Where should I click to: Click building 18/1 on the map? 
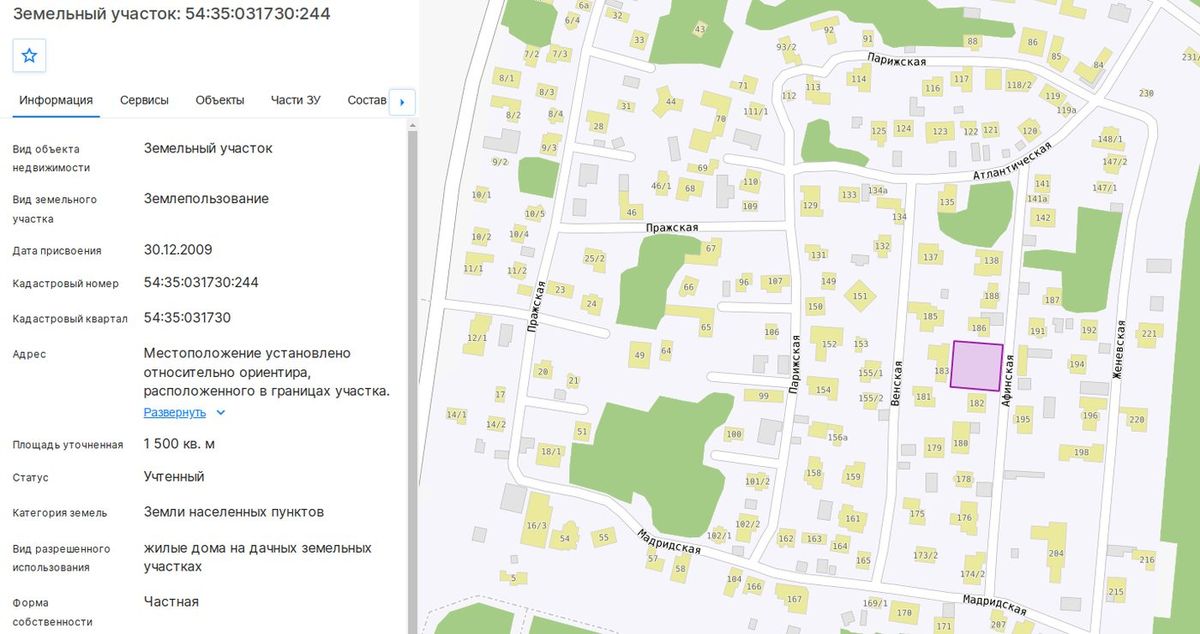coord(551,451)
